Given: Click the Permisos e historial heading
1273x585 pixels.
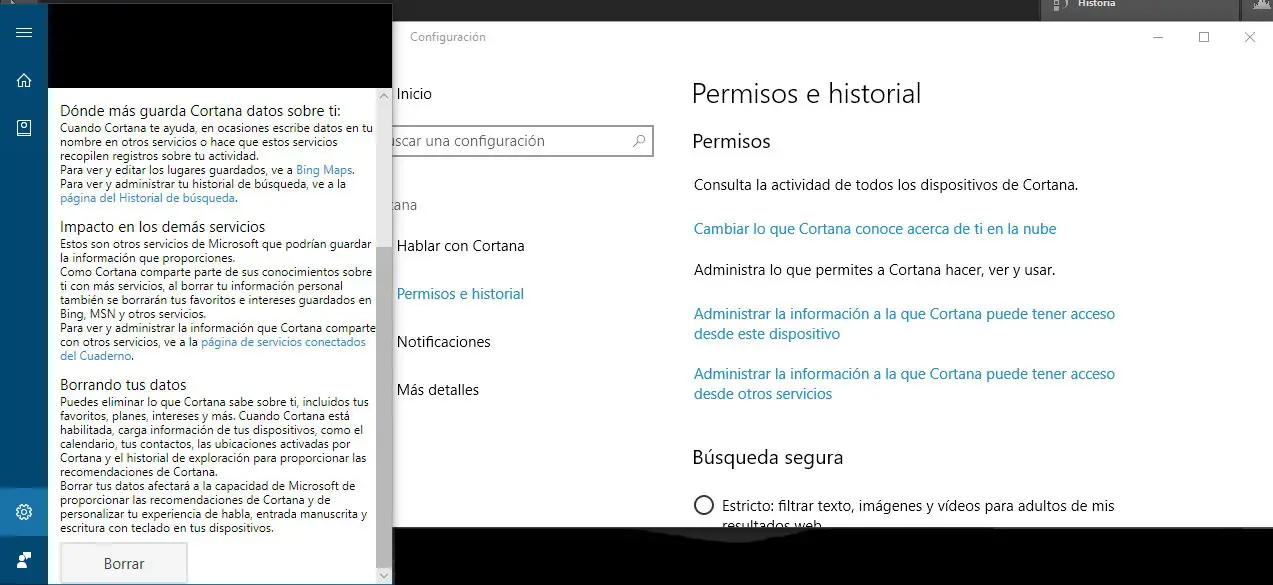Looking at the screenshot, I should (806, 94).
